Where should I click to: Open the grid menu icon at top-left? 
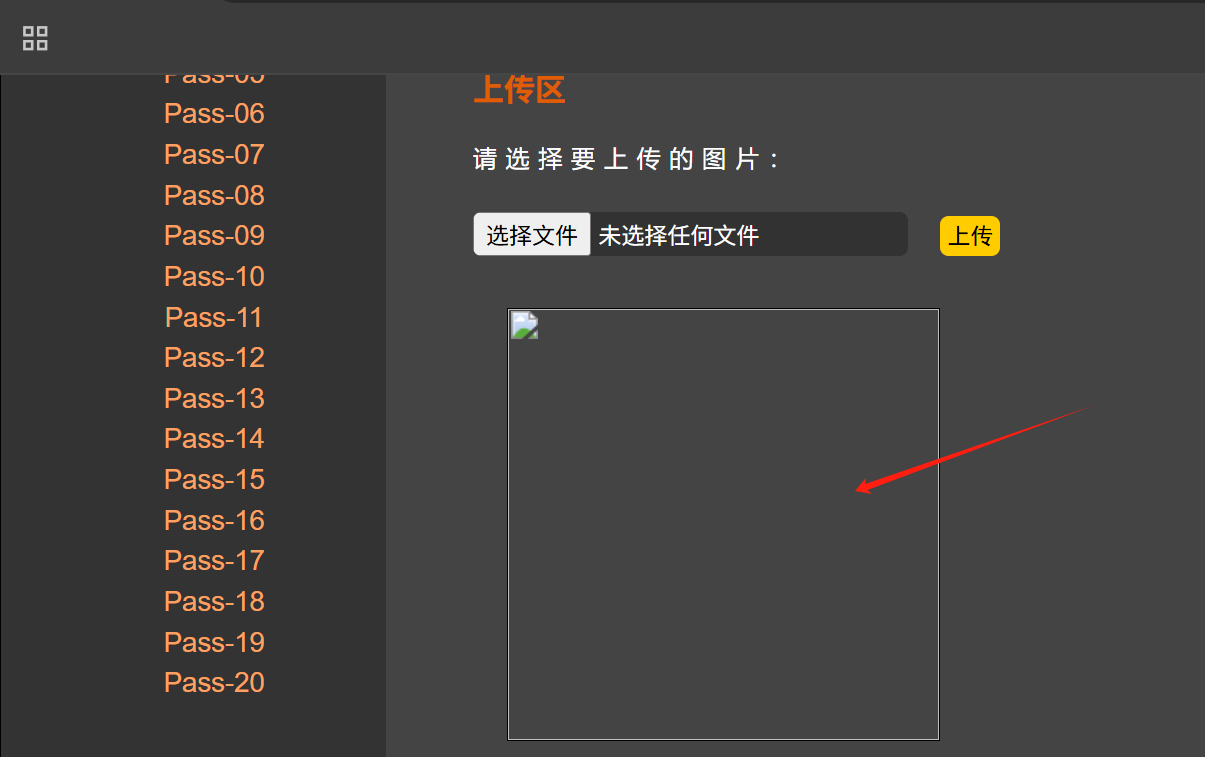point(35,38)
